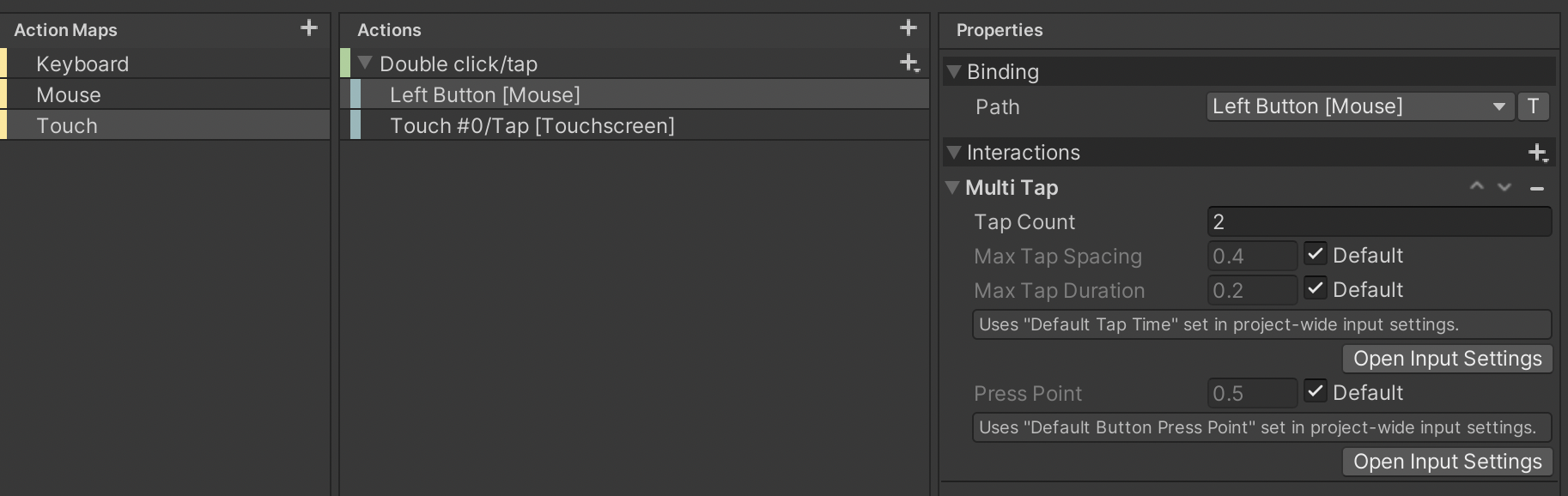
Task: Click the Tap Count input field
Action: point(1379,221)
